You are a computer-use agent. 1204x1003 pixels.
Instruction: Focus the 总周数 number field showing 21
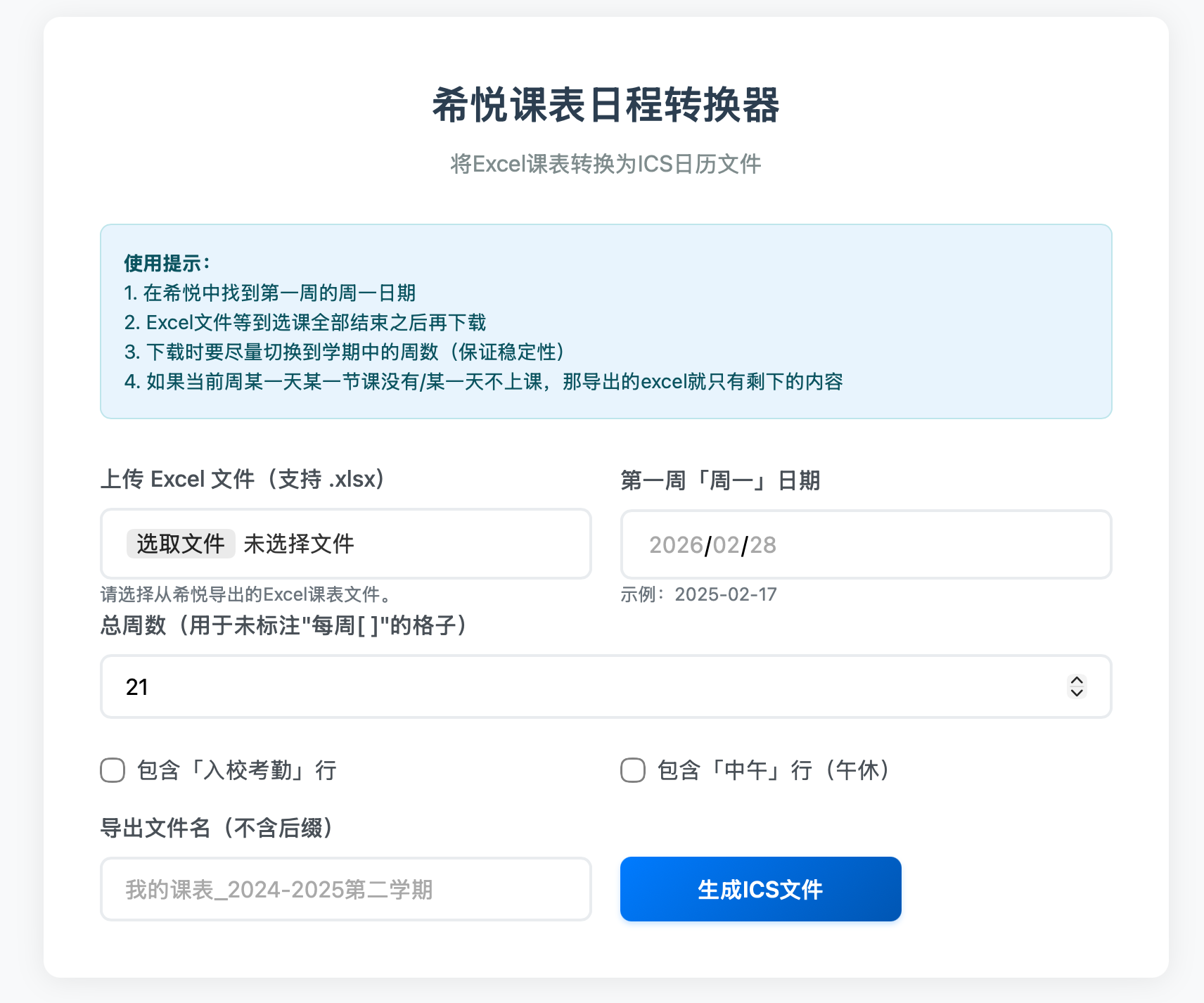coord(563,686)
